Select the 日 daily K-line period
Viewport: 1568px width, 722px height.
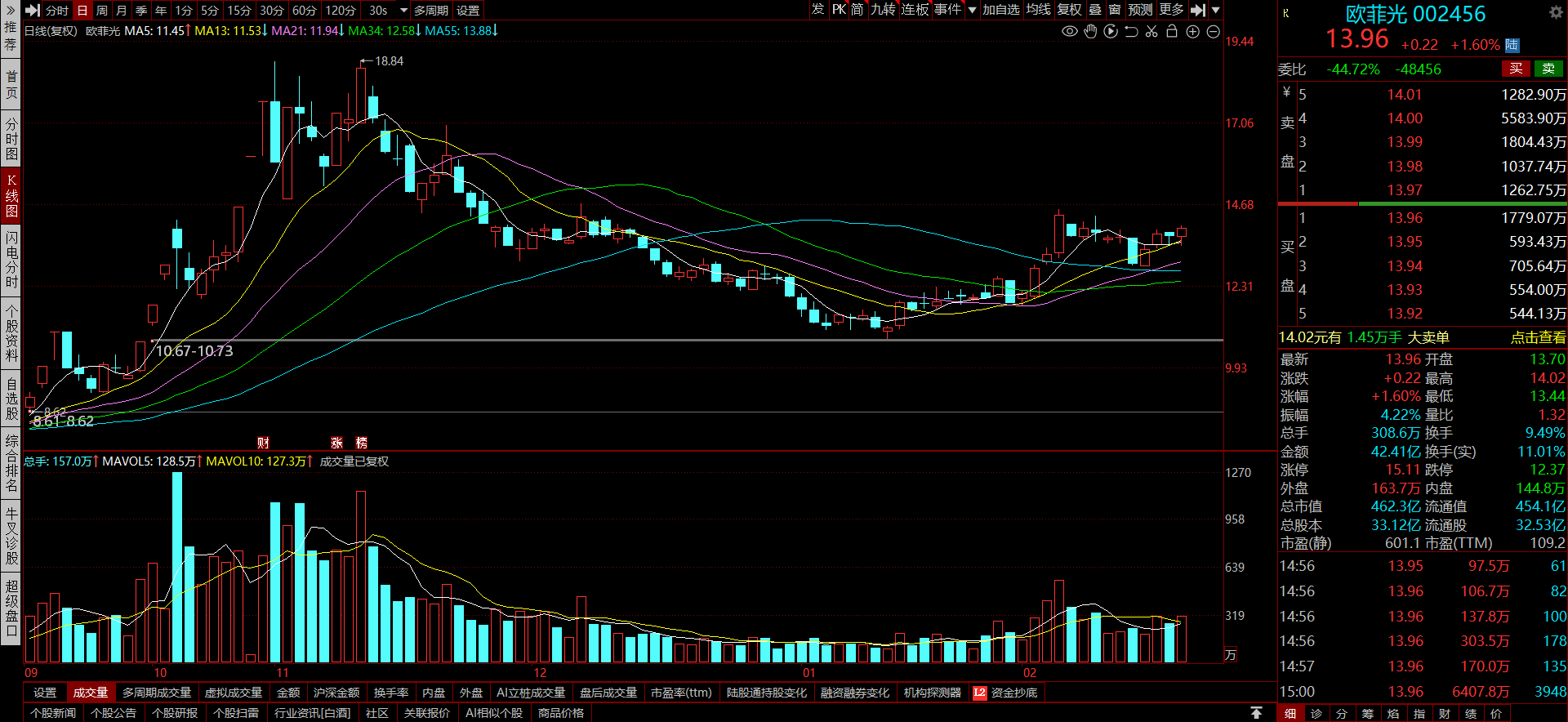[x=82, y=10]
